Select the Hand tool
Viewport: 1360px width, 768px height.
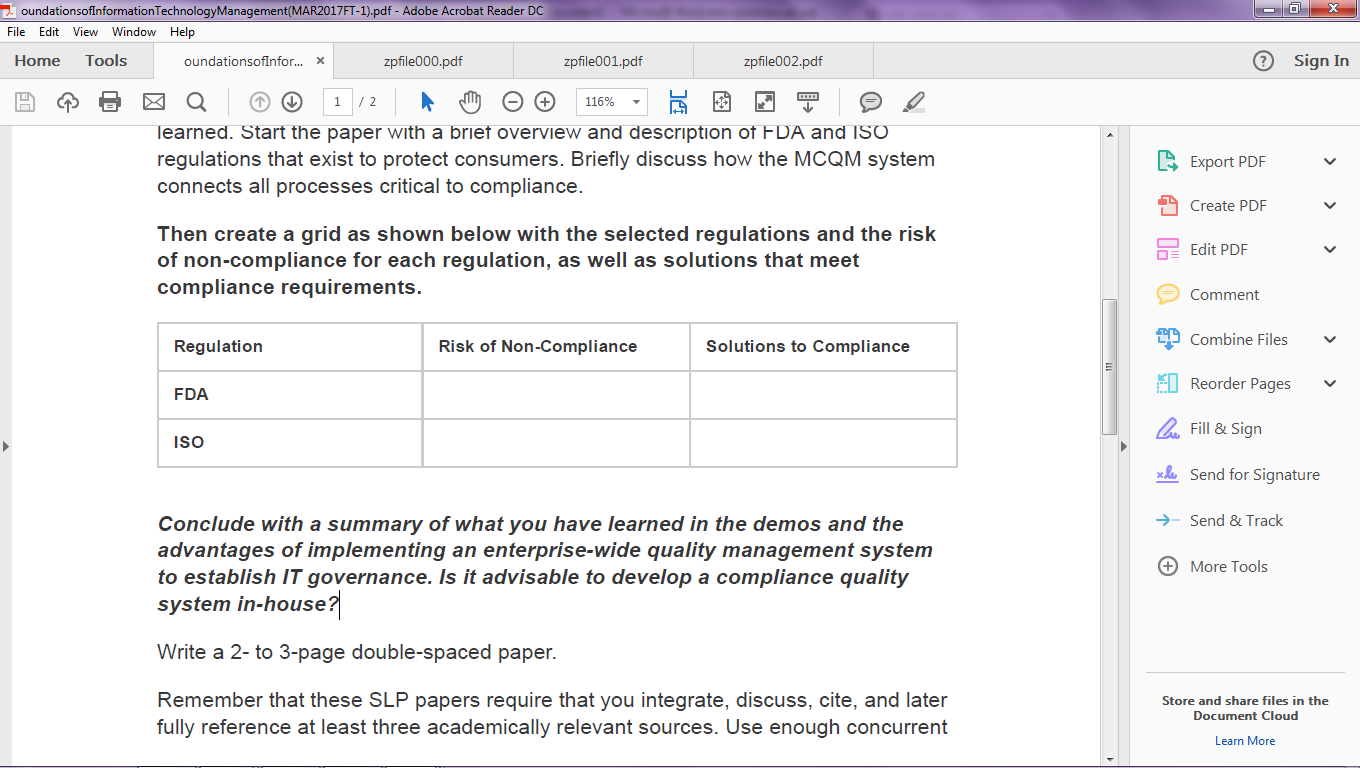pos(467,101)
